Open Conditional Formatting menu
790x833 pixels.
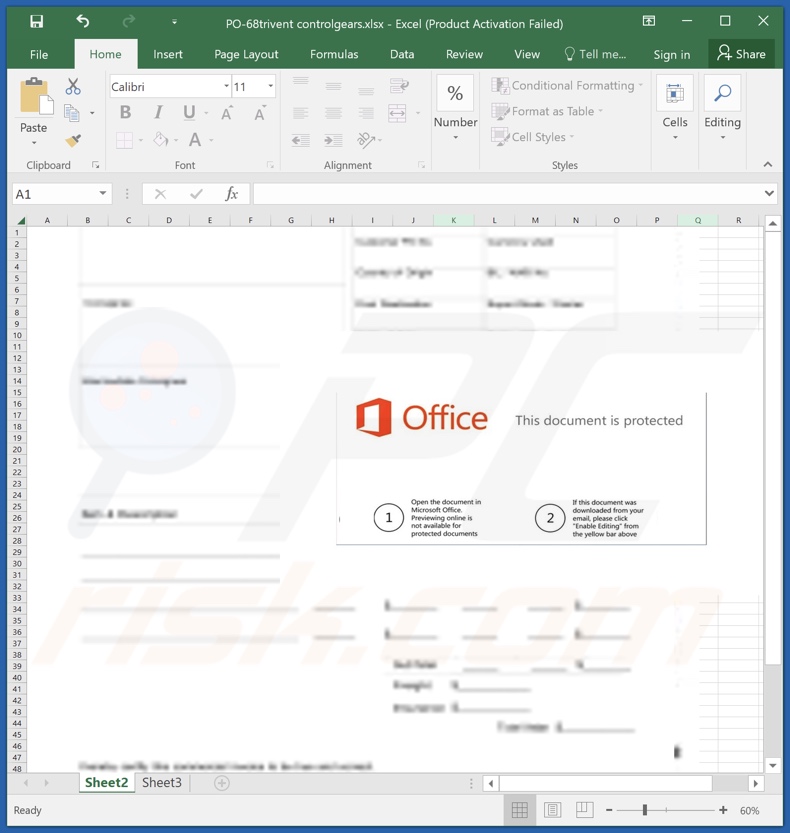coord(567,86)
